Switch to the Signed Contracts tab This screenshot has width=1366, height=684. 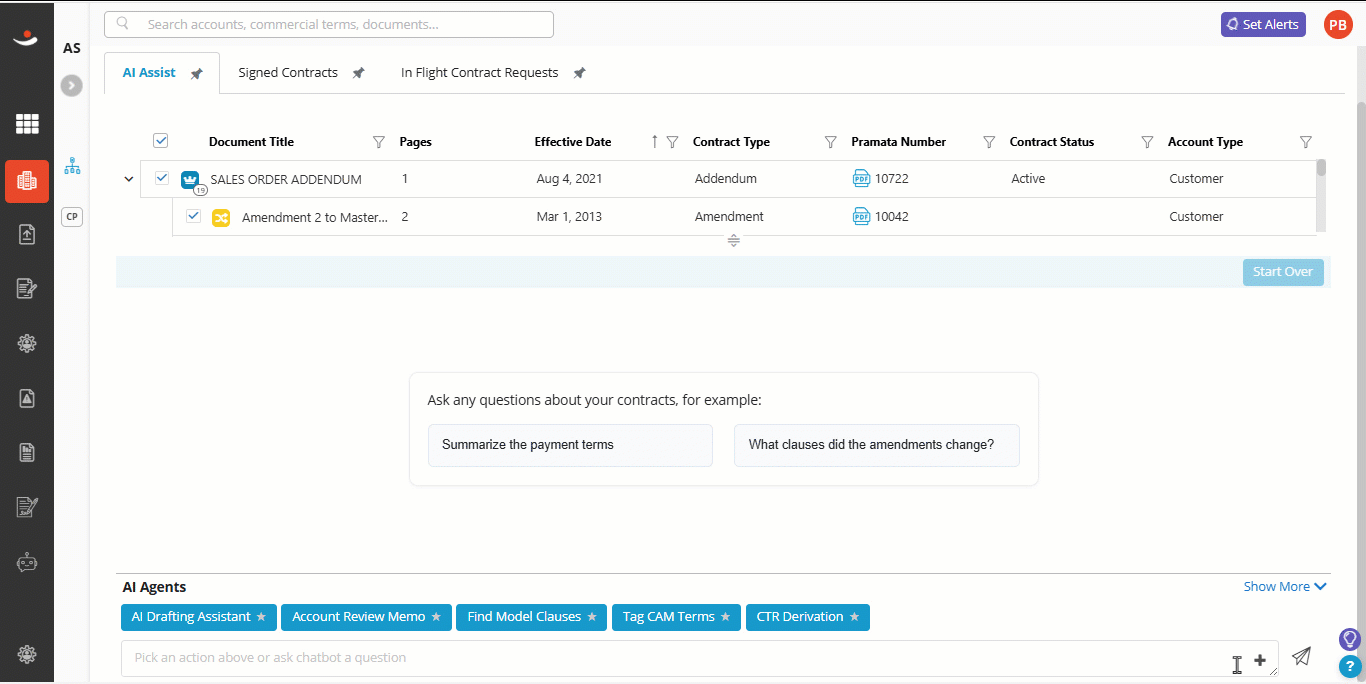pos(288,73)
